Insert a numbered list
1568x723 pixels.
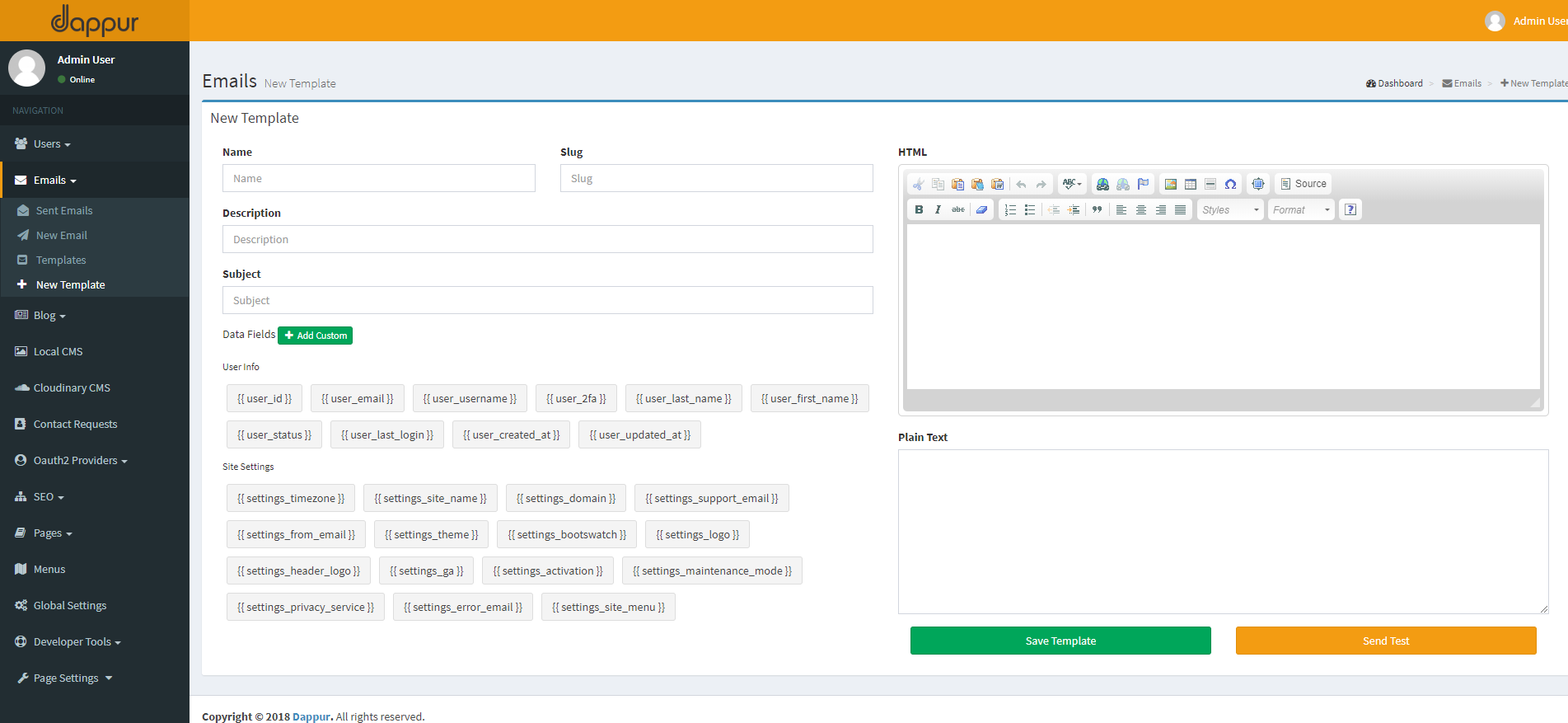click(1010, 210)
